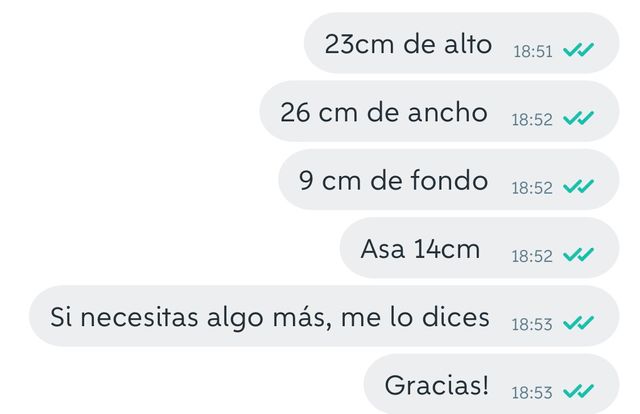Image resolution: width=640 pixels, height=414 pixels.
Task: Select the '26 cm de ancho' message text
Action: 384,112
